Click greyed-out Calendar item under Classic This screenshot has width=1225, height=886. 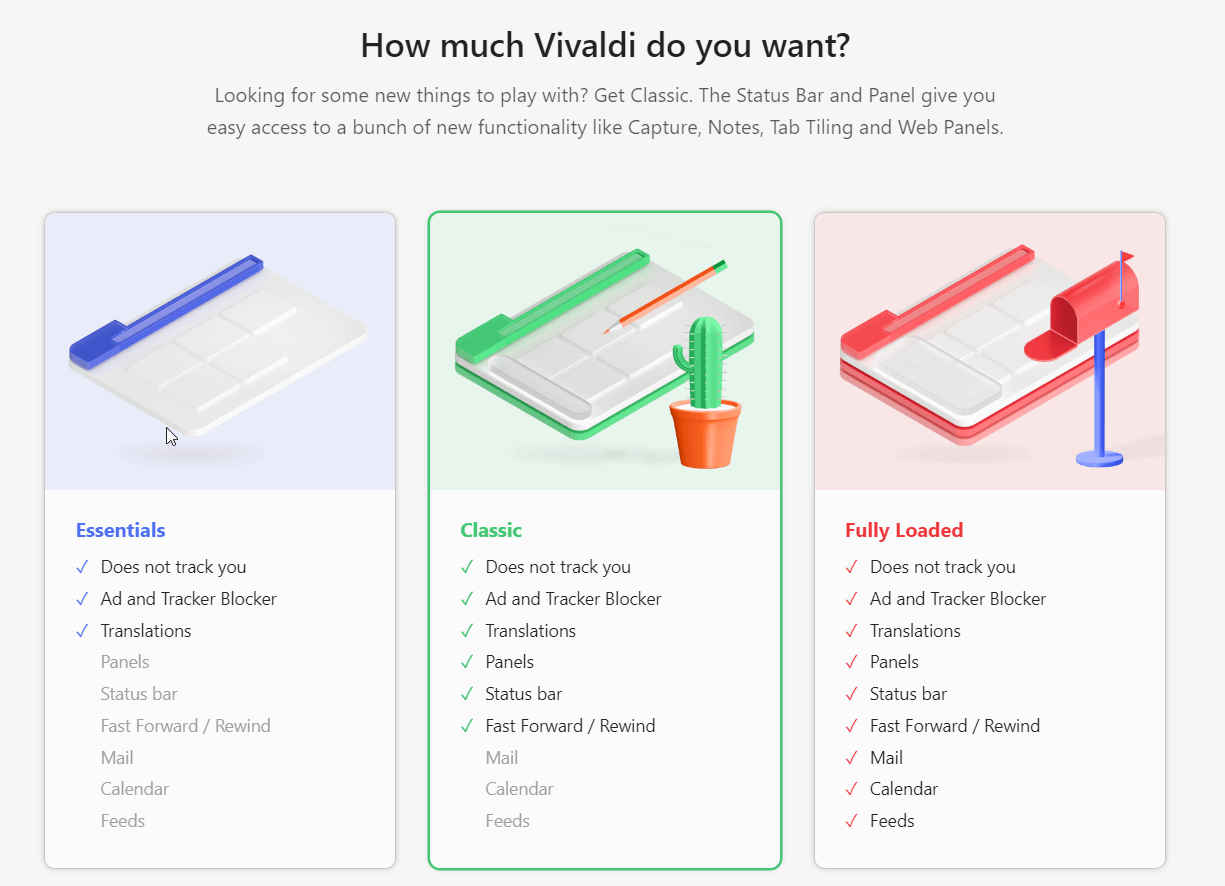pos(519,789)
